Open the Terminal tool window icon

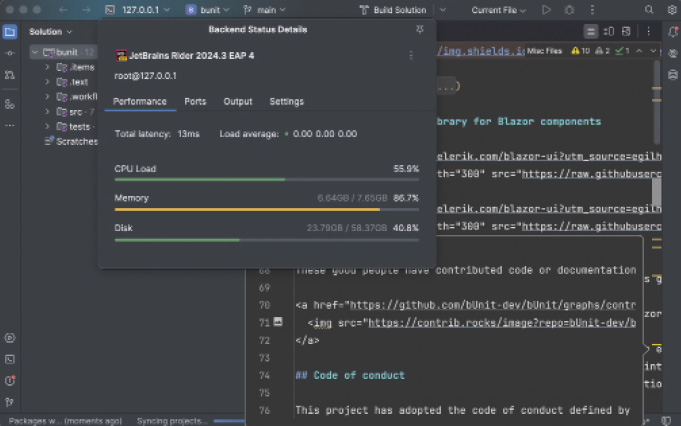(10, 360)
